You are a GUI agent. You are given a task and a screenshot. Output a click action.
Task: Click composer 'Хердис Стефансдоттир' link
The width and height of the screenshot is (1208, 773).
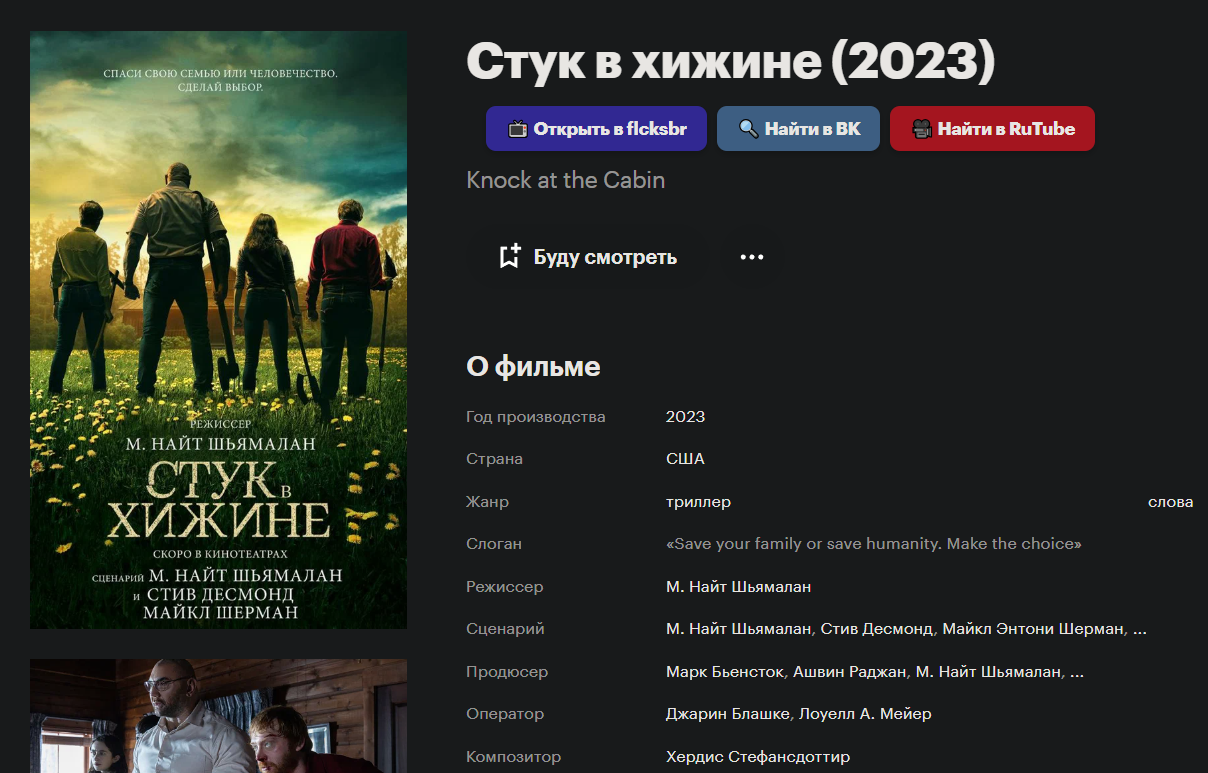(758, 757)
